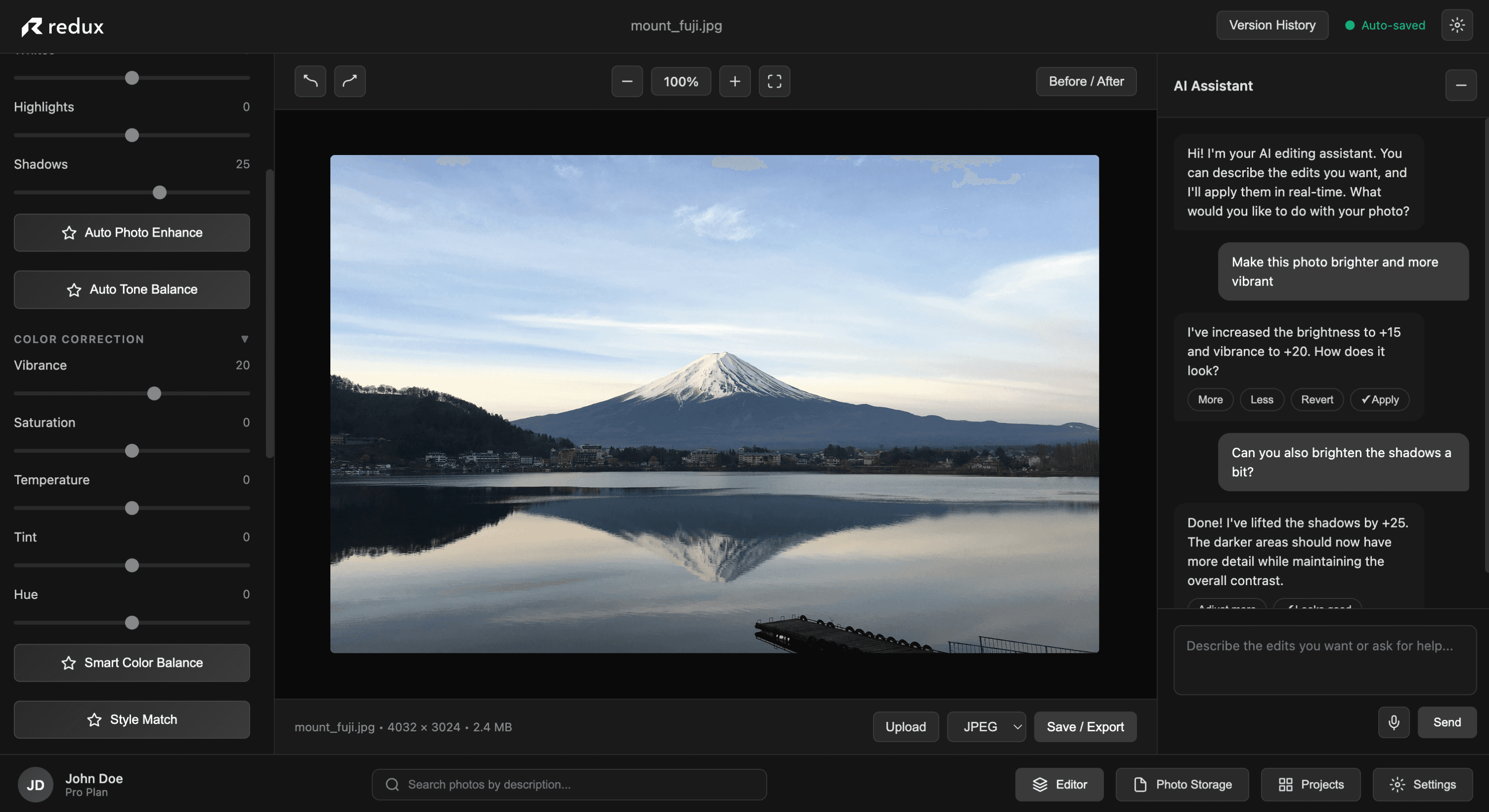Collapse the Color Correction section
This screenshot has height=812, width=1489.
(245, 339)
